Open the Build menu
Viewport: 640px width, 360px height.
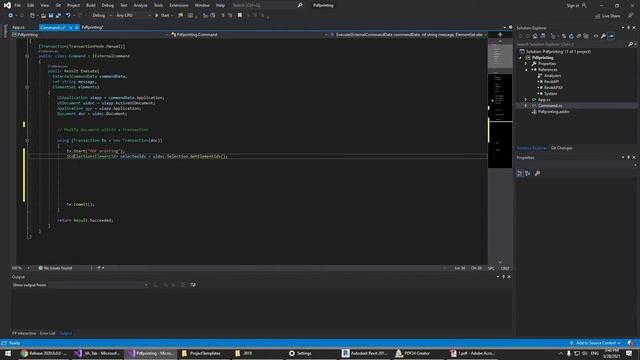(91, 5)
